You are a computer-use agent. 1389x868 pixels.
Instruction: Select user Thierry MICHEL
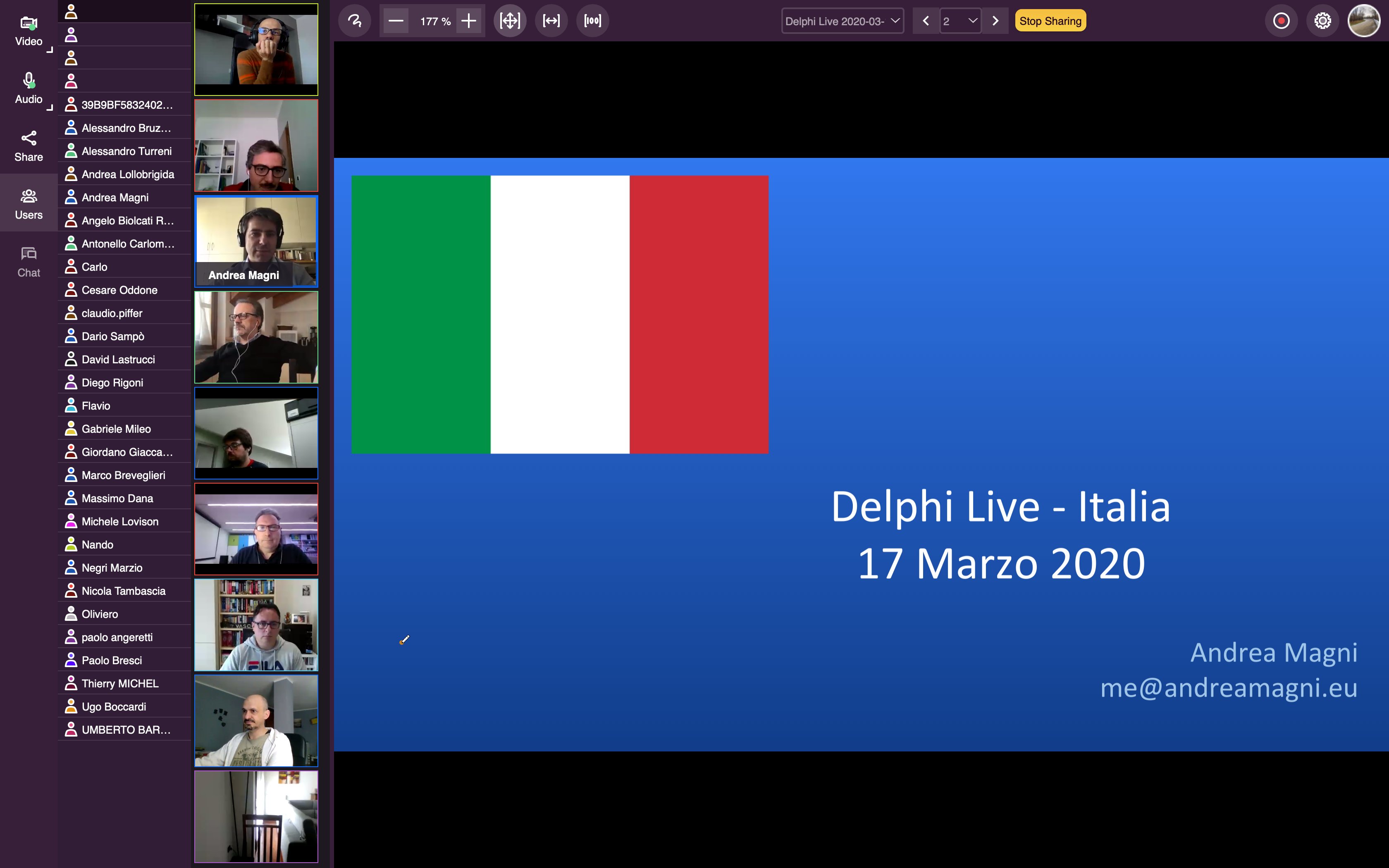124,684
